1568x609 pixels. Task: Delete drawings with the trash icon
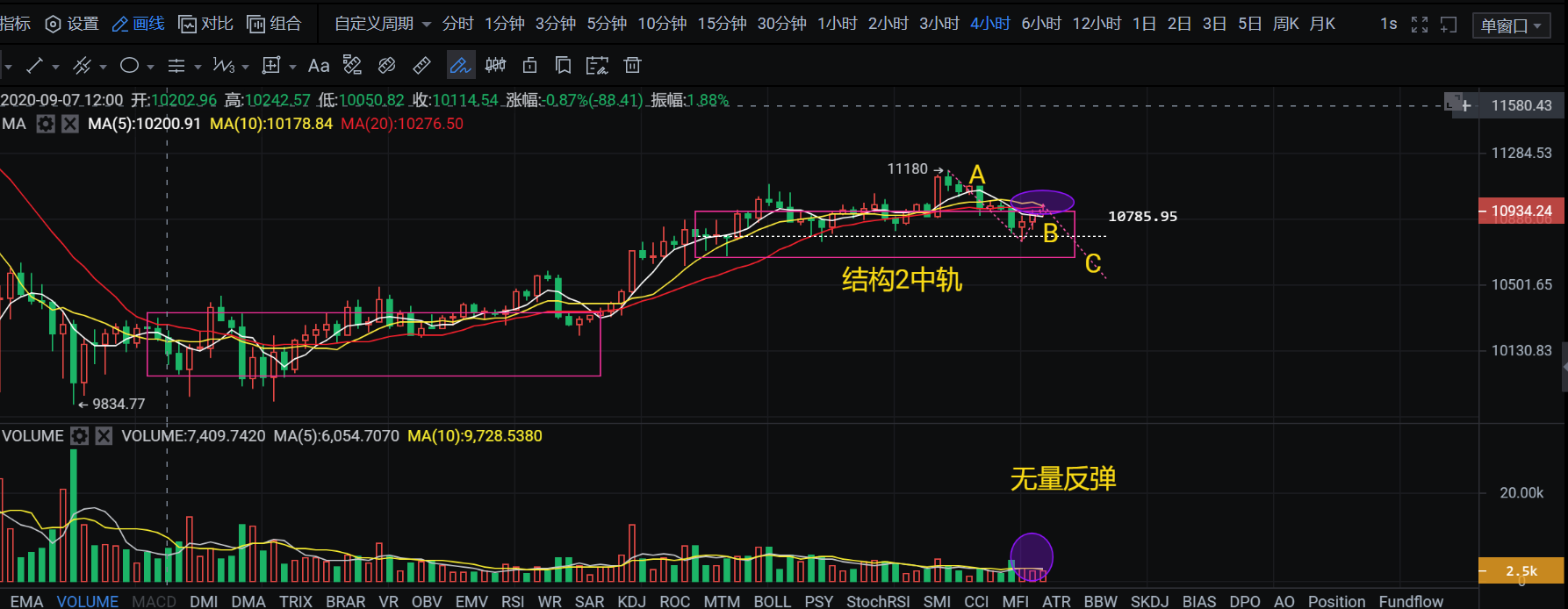(x=632, y=65)
